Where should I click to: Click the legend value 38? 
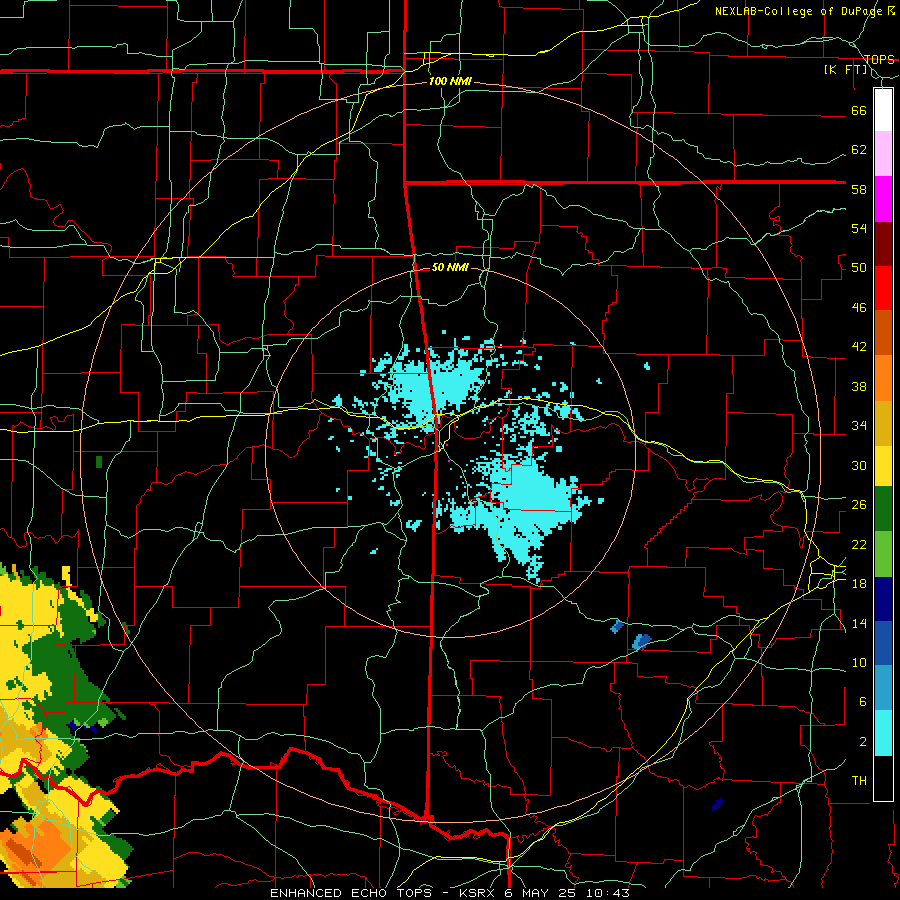tap(859, 386)
